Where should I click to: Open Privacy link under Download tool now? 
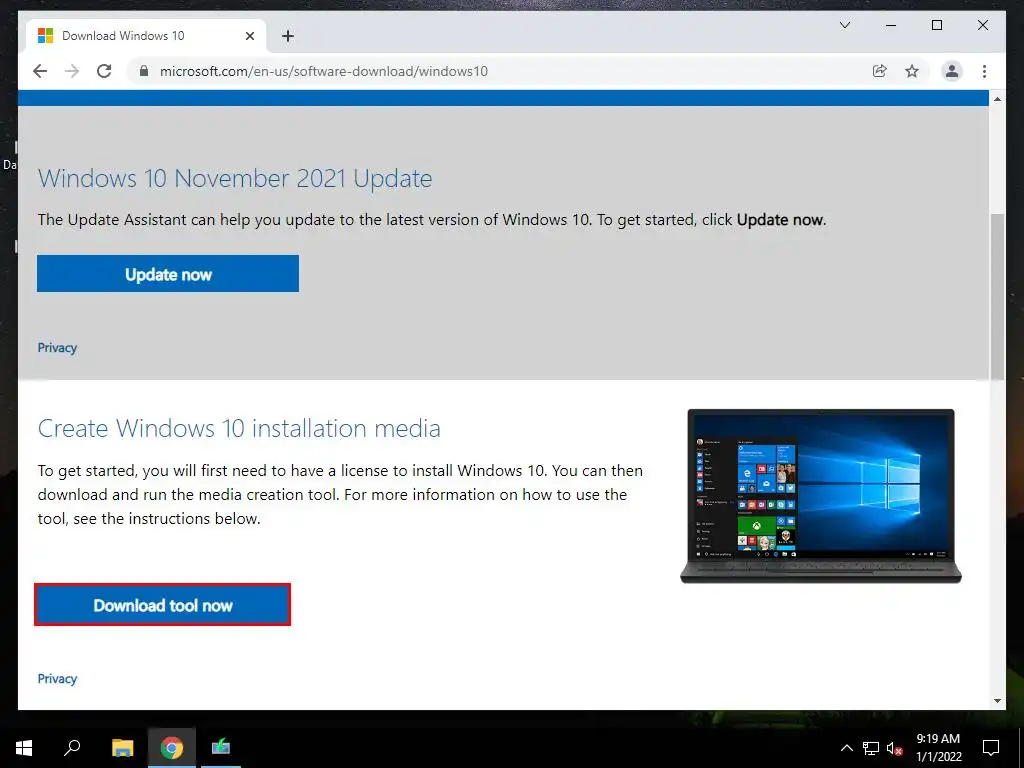(57, 679)
